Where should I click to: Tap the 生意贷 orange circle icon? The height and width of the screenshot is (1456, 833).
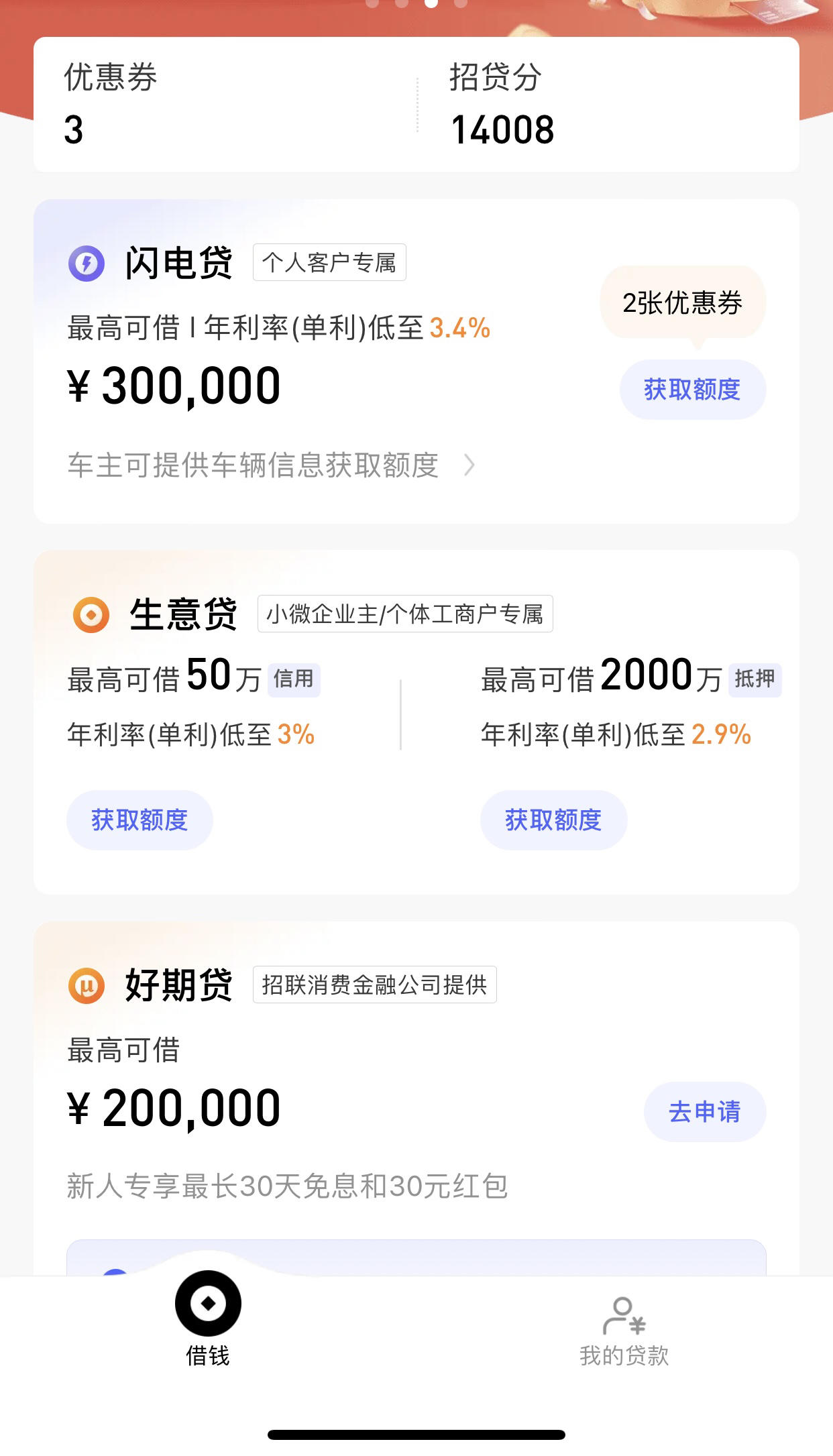[x=91, y=614]
